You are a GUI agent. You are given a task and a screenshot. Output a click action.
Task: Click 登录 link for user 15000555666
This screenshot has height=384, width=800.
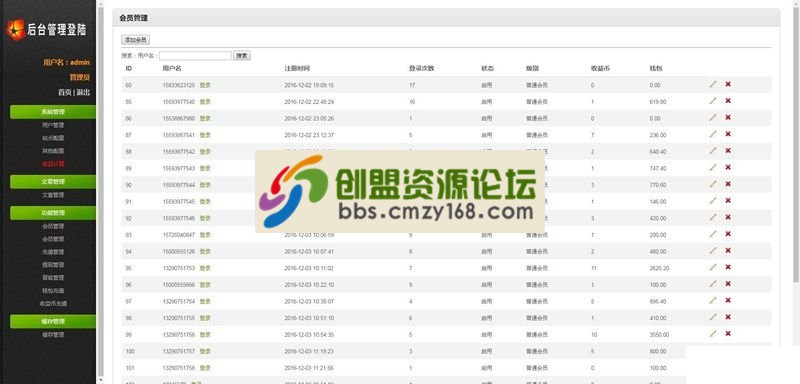[205, 285]
